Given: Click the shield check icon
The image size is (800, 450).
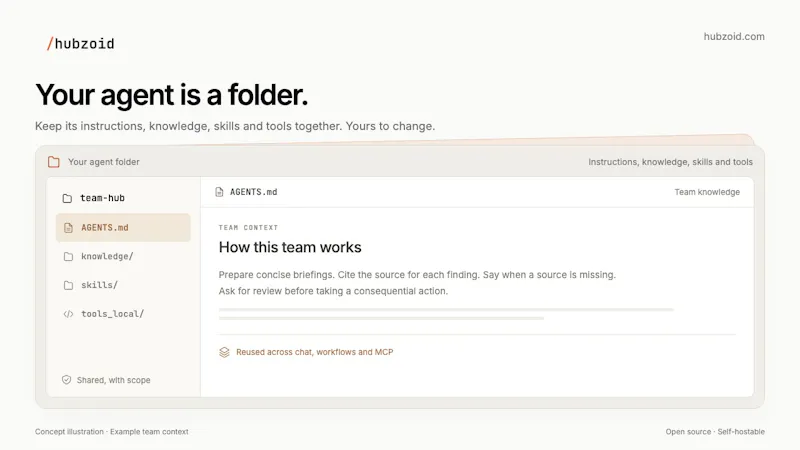Looking at the screenshot, I should pos(66,380).
